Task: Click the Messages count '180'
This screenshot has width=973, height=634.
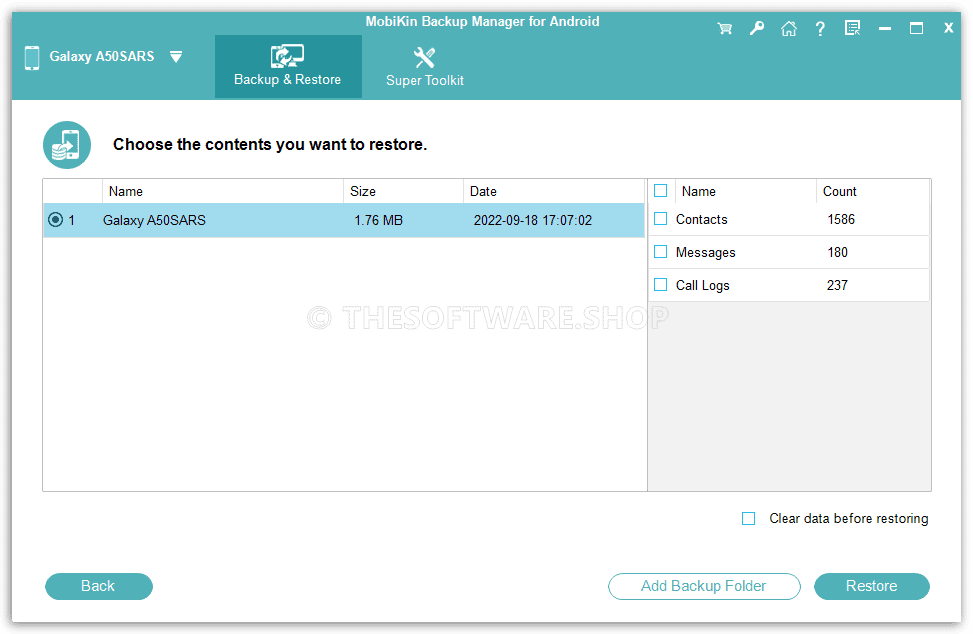Action: tap(837, 252)
